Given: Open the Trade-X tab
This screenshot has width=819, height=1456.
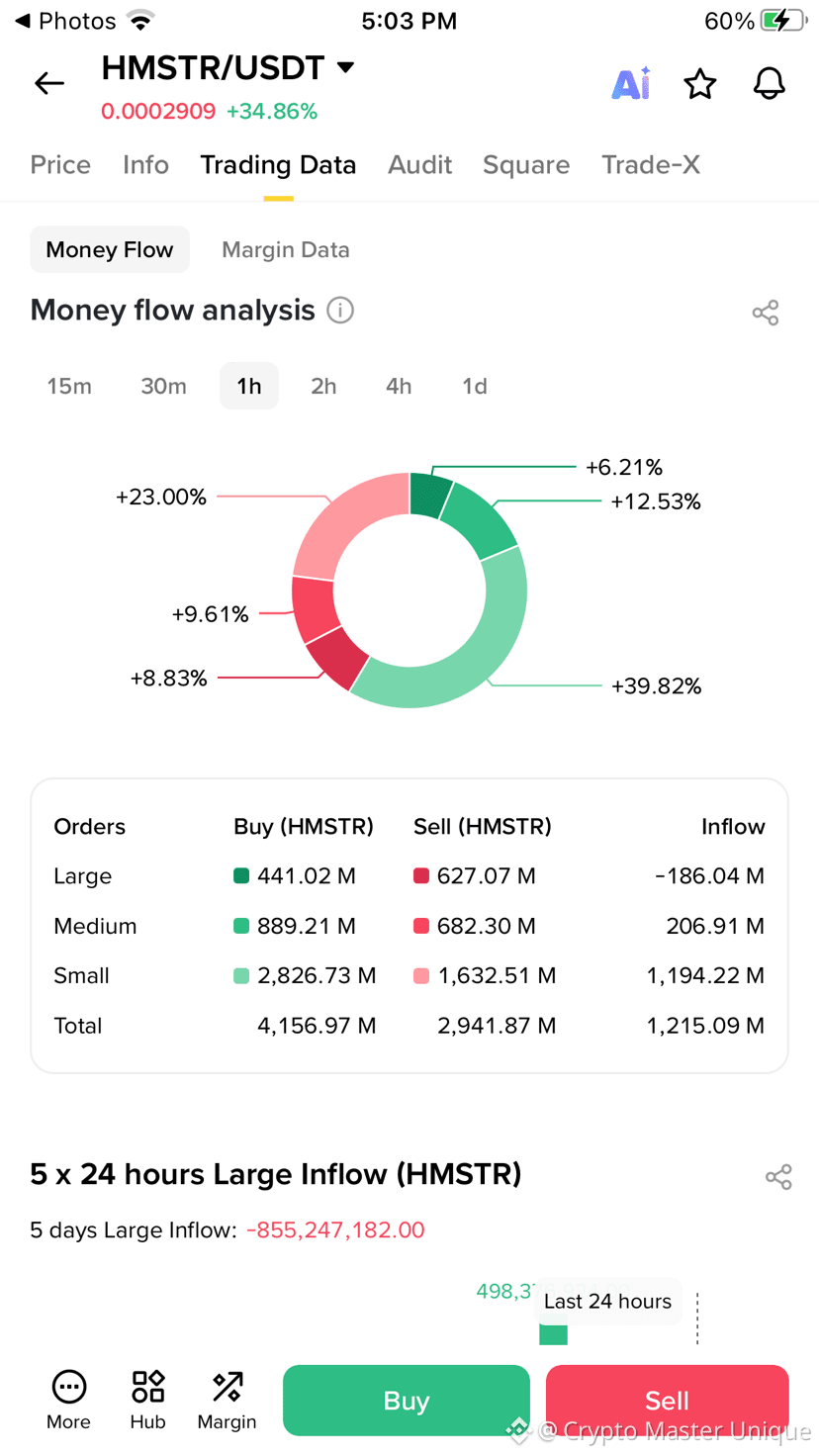Looking at the screenshot, I should pyautogui.click(x=651, y=164).
